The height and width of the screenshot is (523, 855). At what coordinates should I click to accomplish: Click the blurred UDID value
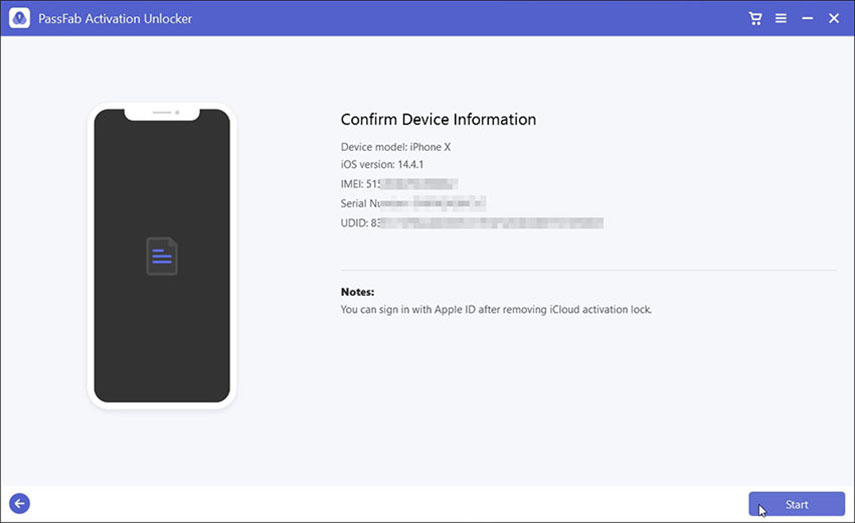(x=490, y=222)
